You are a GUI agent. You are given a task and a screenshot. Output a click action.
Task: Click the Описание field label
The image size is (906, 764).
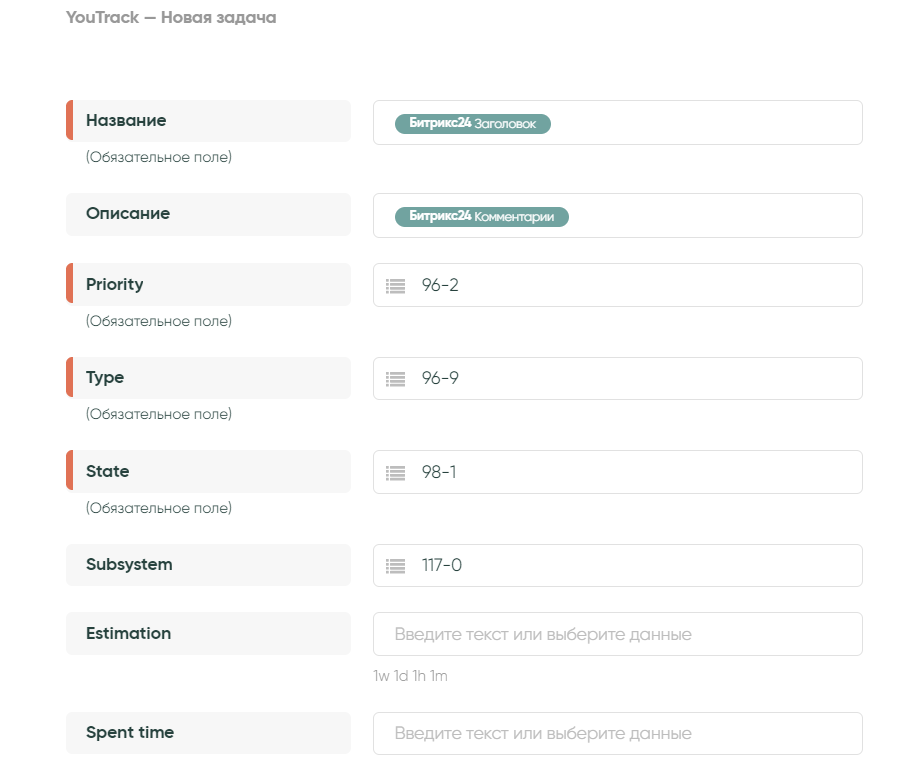click(128, 214)
